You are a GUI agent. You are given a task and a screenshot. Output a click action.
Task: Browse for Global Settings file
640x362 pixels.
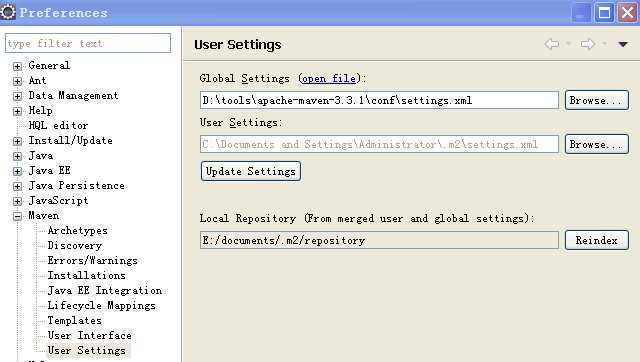click(x=596, y=100)
